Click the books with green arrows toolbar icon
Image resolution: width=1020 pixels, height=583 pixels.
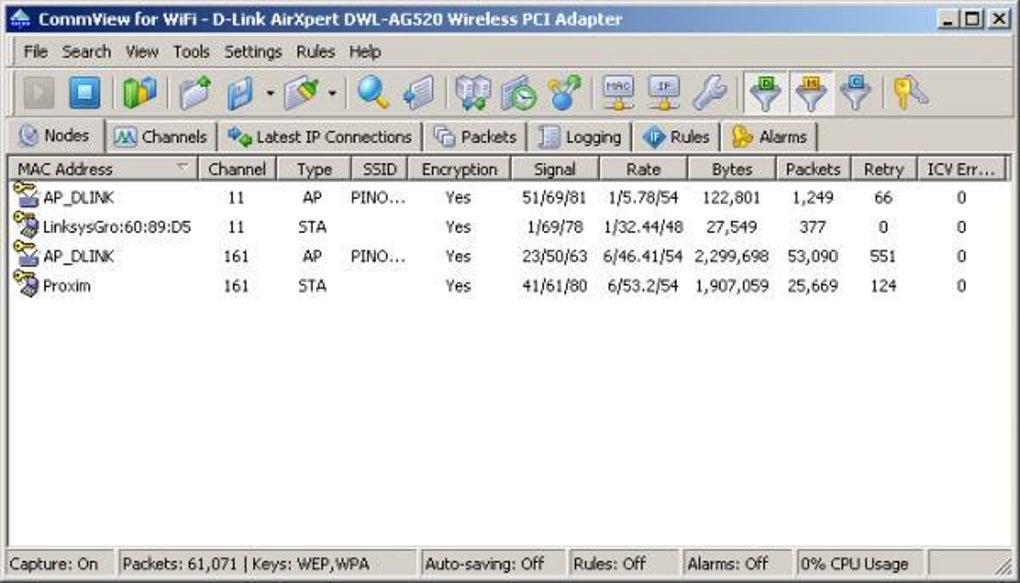[473, 93]
